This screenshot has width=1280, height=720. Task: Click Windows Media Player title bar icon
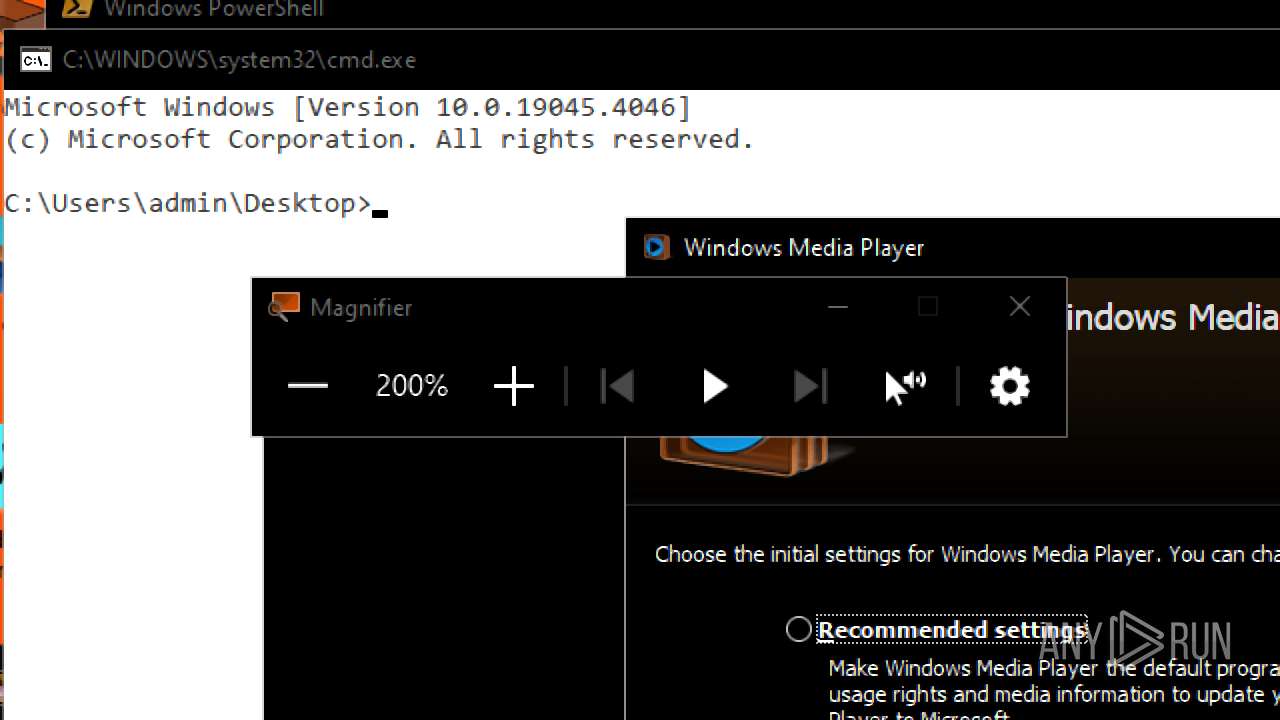point(656,247)
